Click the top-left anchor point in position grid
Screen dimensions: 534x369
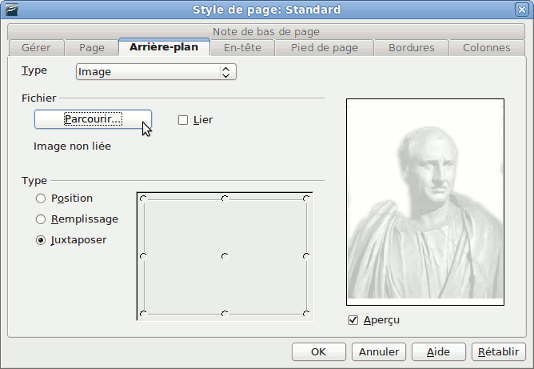pos(143,198)
